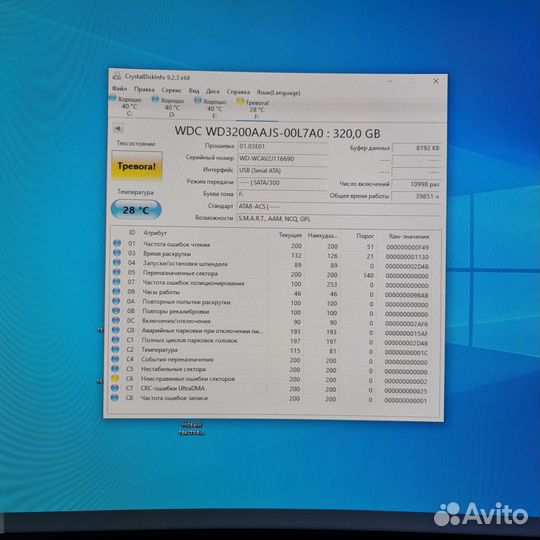Screen dimensions: 540x540
Task: Select the Нестабильные сектора row text
Action: (x=174, y=369)
